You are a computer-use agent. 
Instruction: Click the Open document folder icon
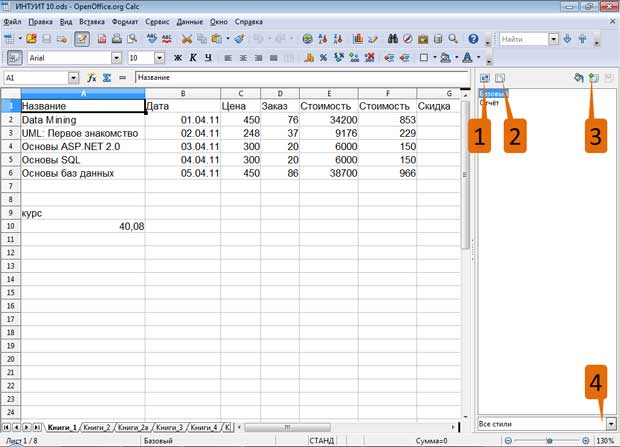pos(31,39)
